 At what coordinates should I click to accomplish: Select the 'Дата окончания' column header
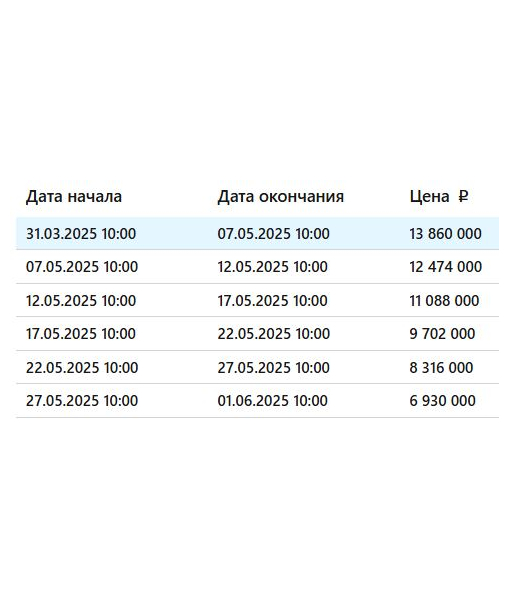click(x=281, y=197)
